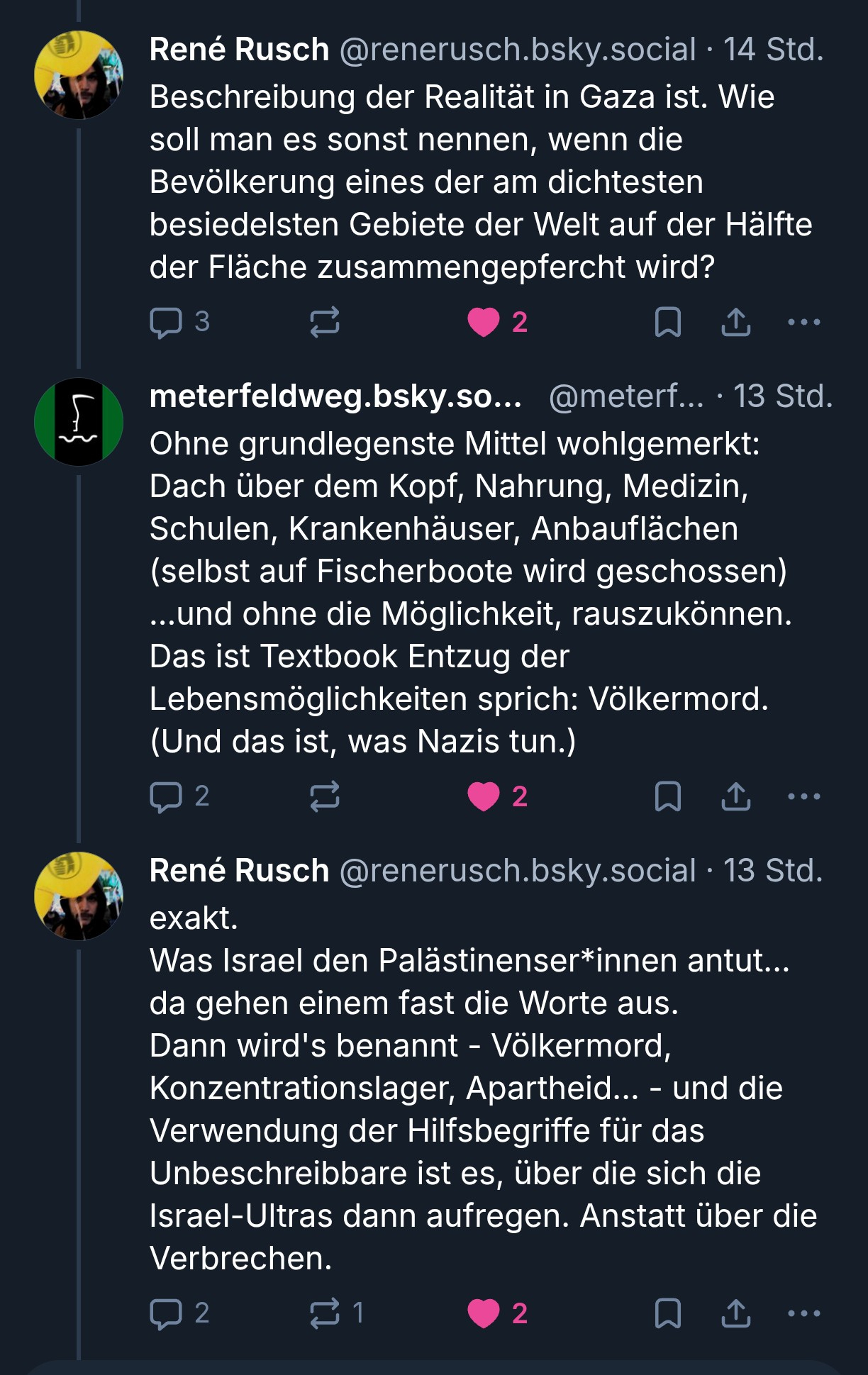Repost meterfeldweg's post

point(325,797)
